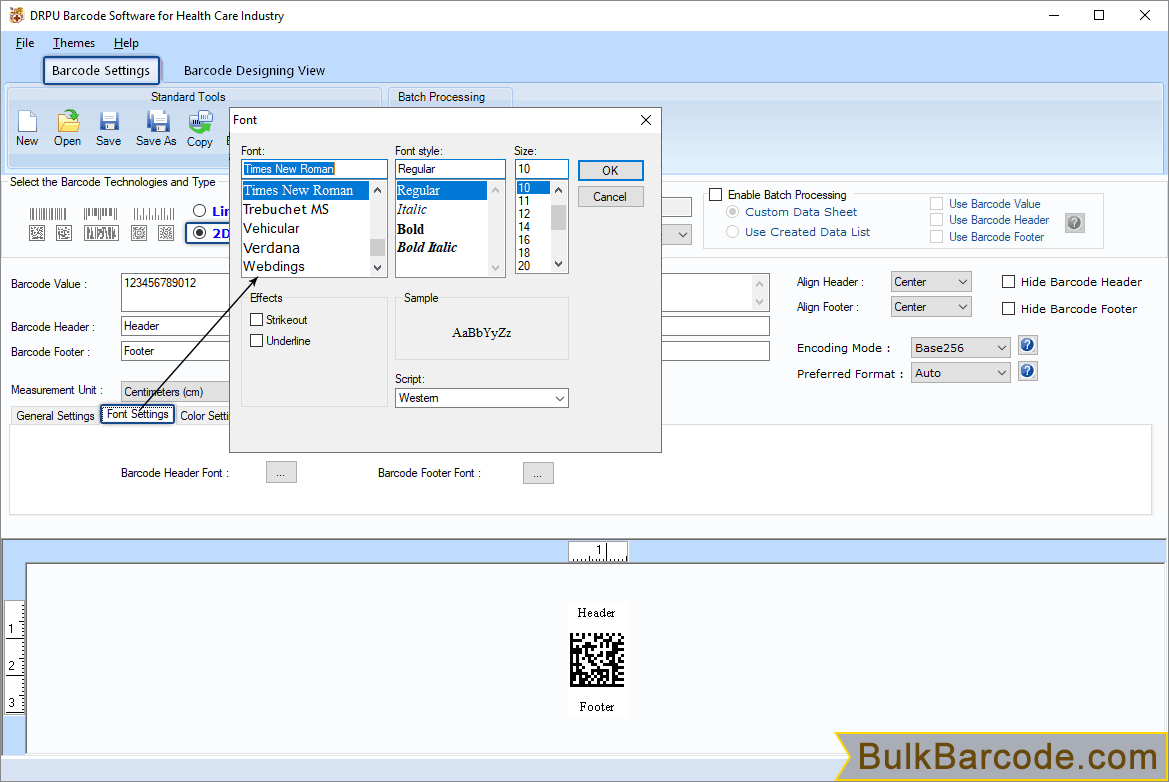Click the help icon beside Preferred Format

pos(1027,371)
